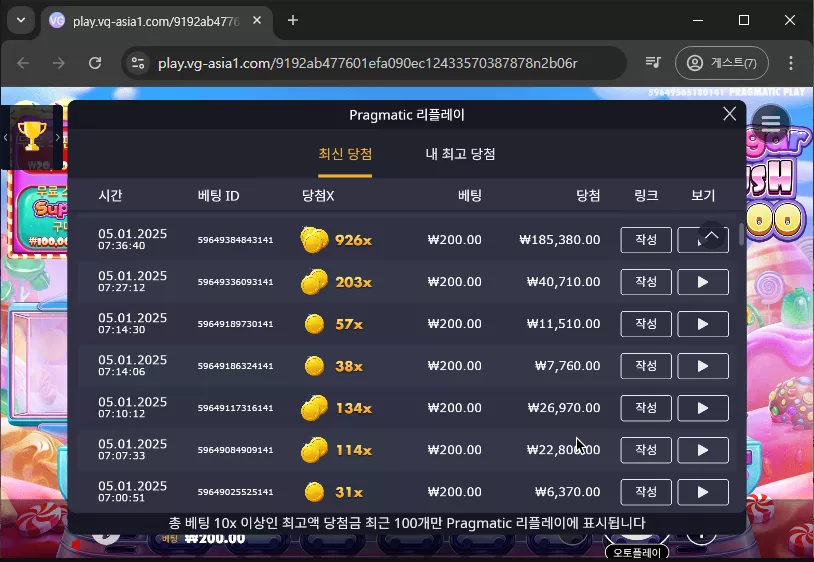Image resolution: width=814 pixels, height=562 pixels.
Task: Go back in browser history
Action: click(23, 63)
